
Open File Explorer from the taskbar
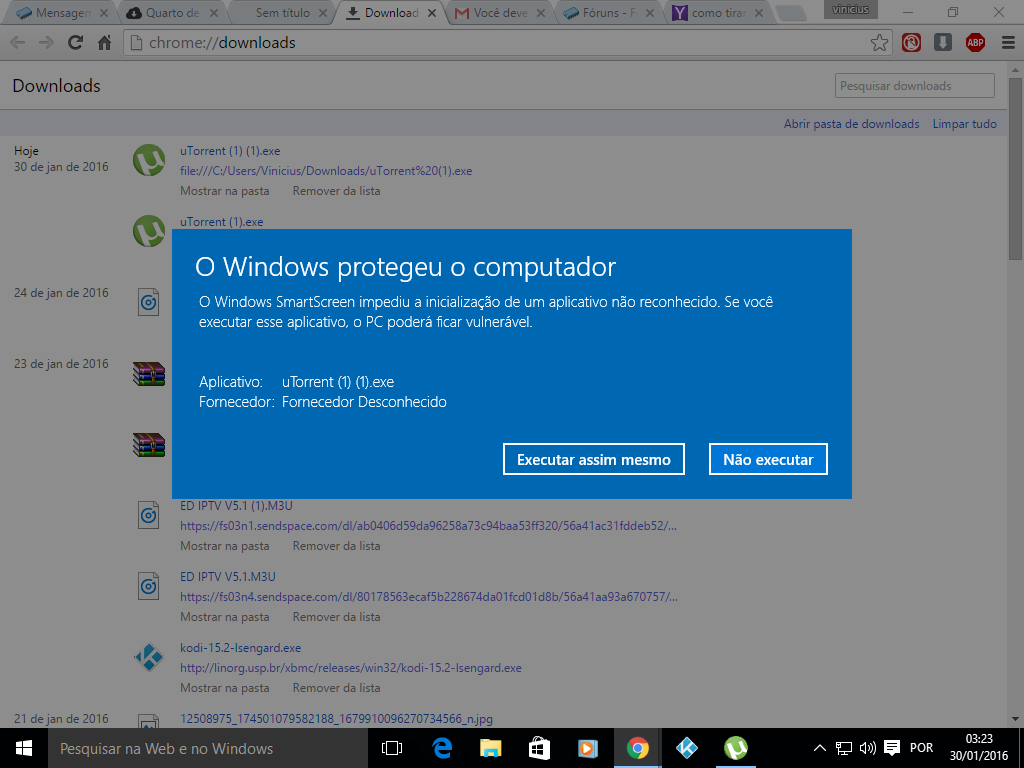click(x=490, y=748)
